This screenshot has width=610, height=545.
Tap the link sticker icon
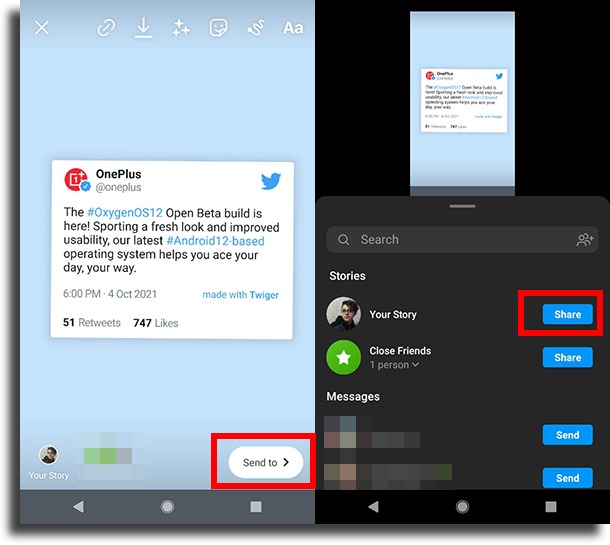pos(106,28)
